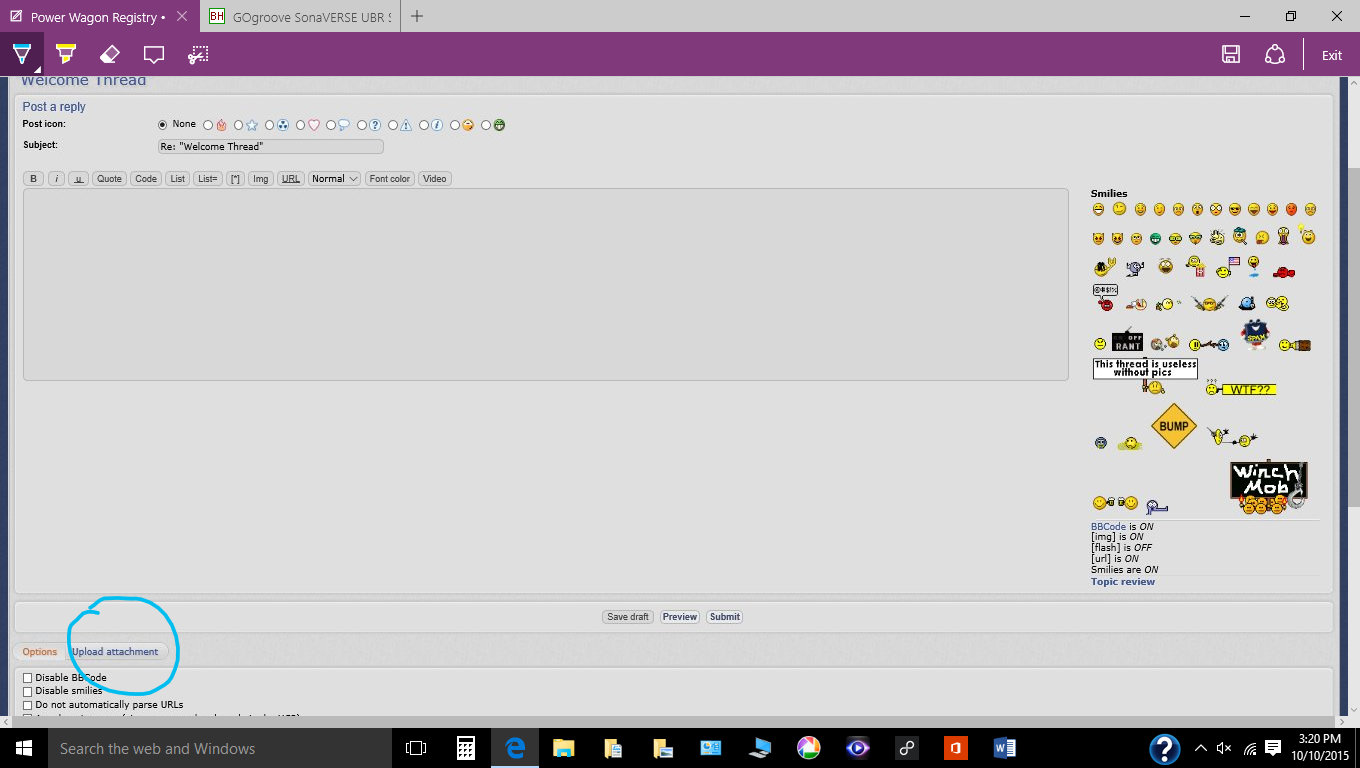Select the None post icon radio button

click(163, 125)
